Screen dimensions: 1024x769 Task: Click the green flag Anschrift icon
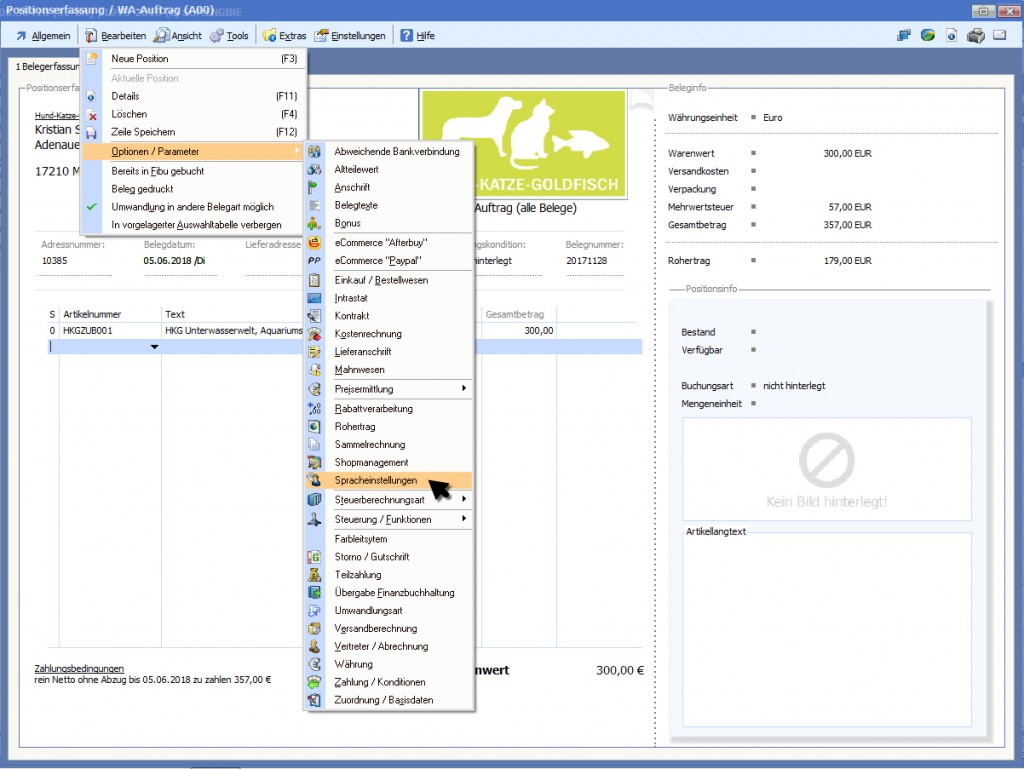315,187
